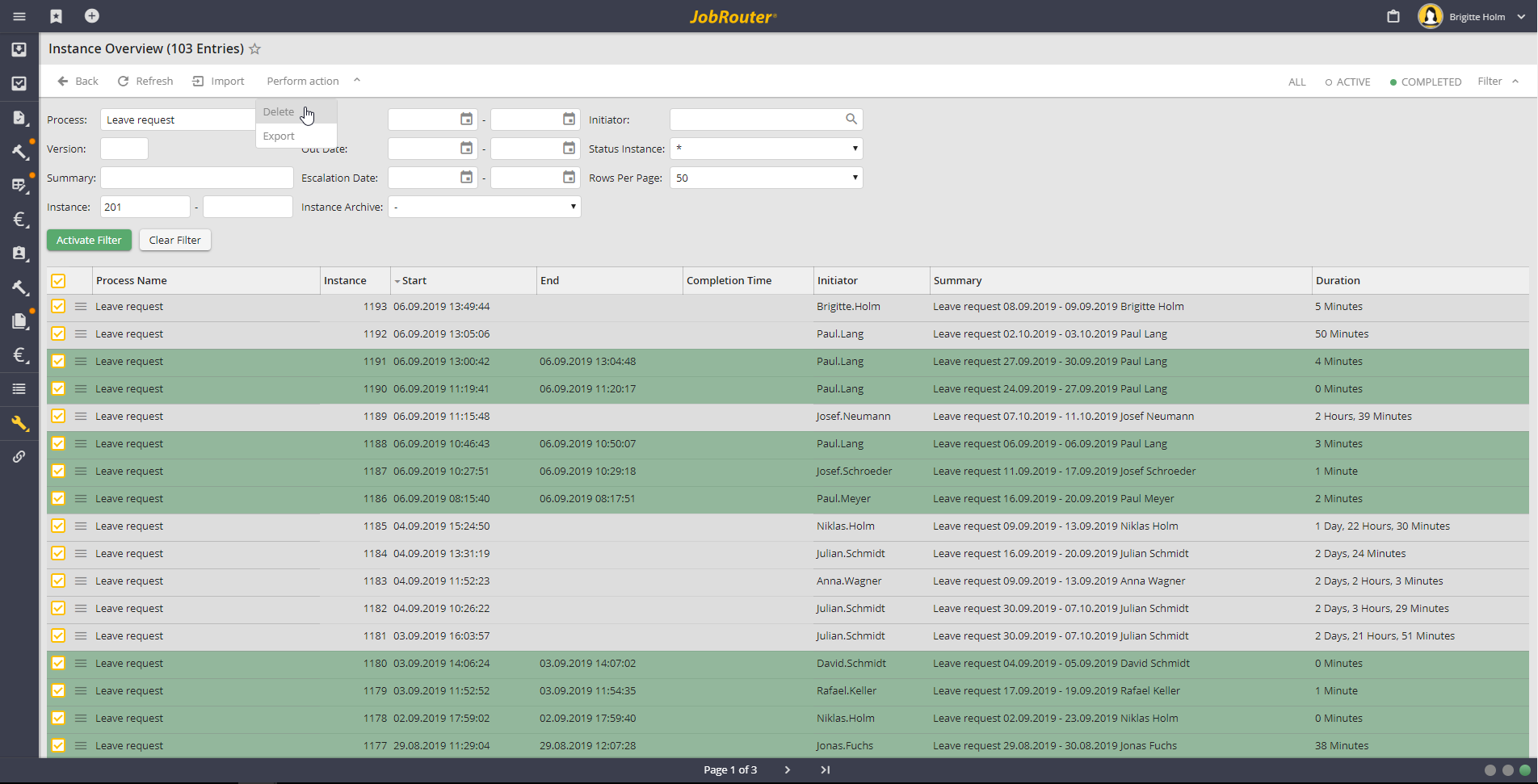Toggle the Filter panel link
Image resolution: width=1538 pixels, height=784 pixels.
[1490, 82]
